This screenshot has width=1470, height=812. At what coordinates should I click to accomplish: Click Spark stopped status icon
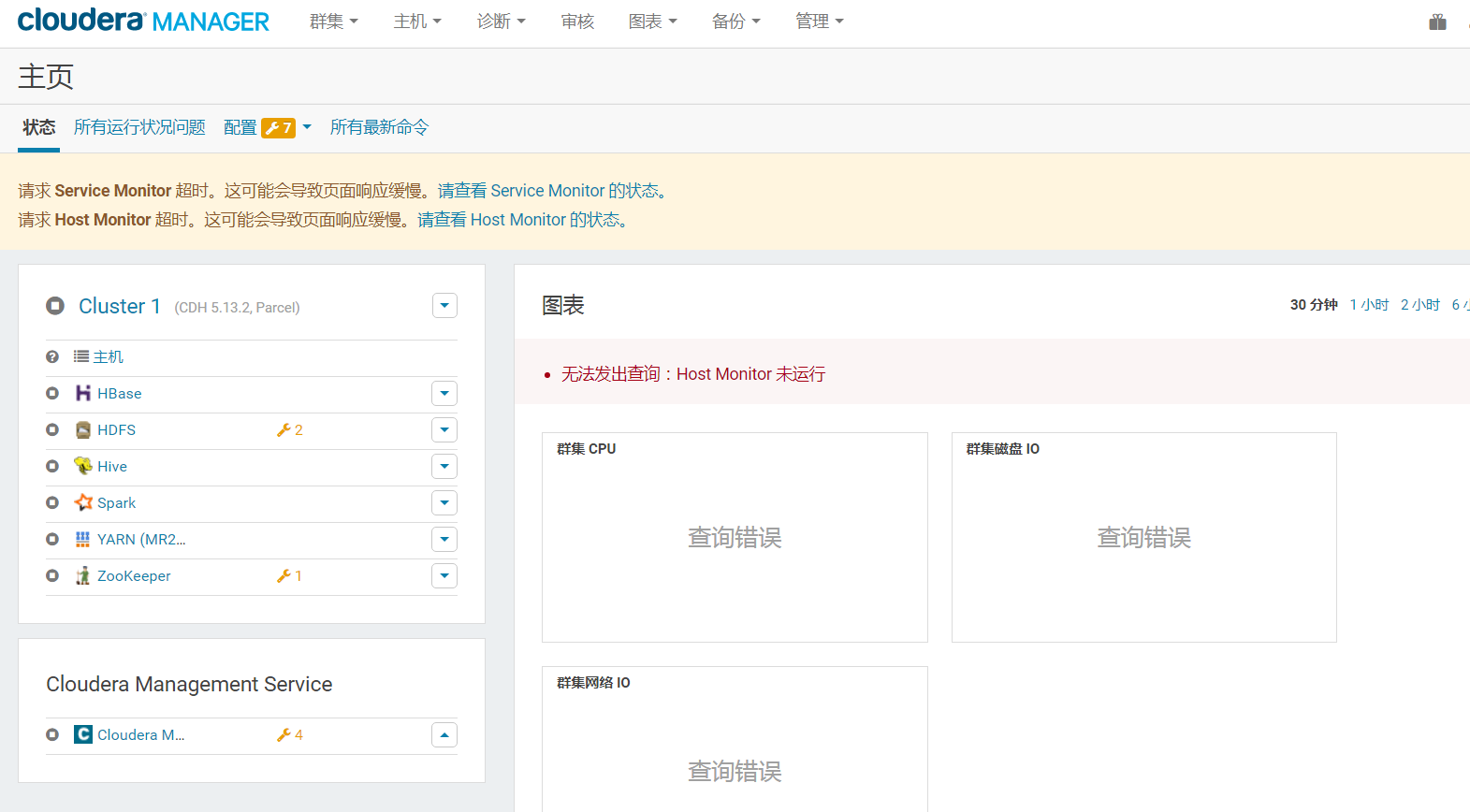pos(52,502)
